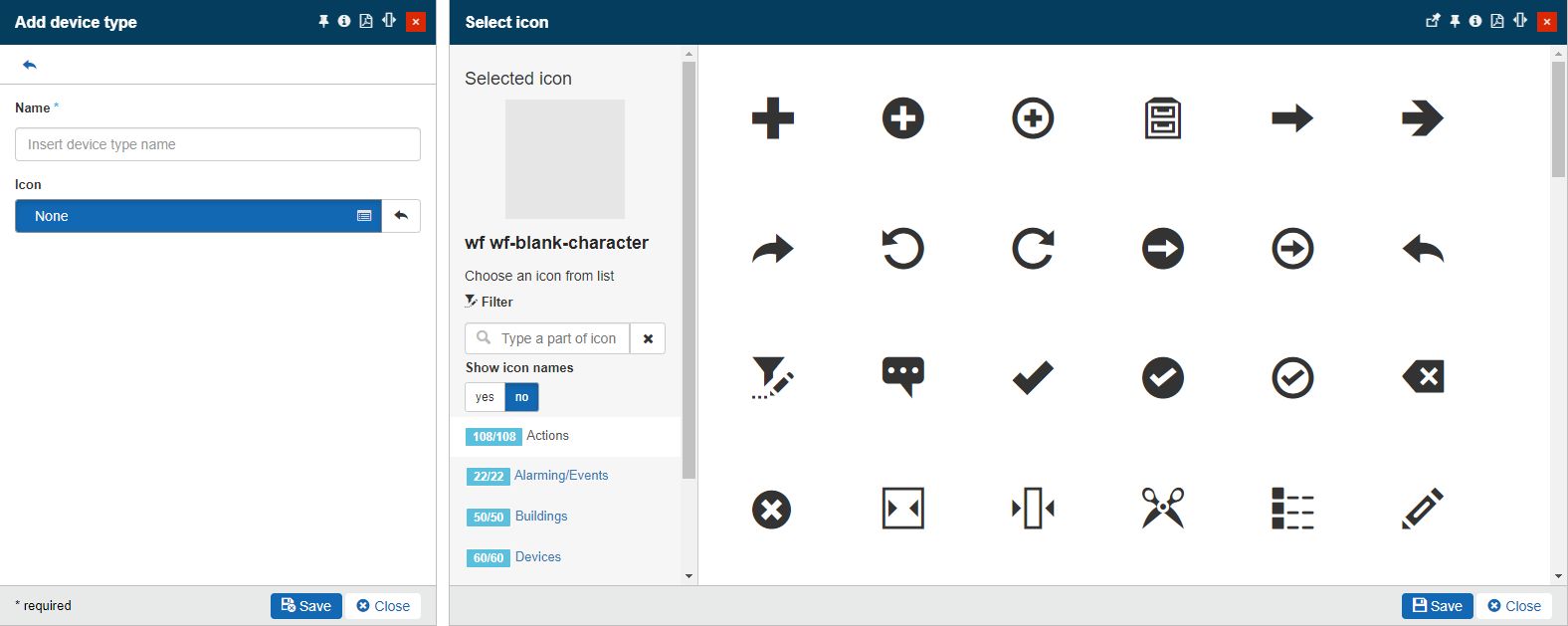Pick the solid circle checkmark icon
The height and width of the screenshot is (626, 1568).
[1162, 377]
